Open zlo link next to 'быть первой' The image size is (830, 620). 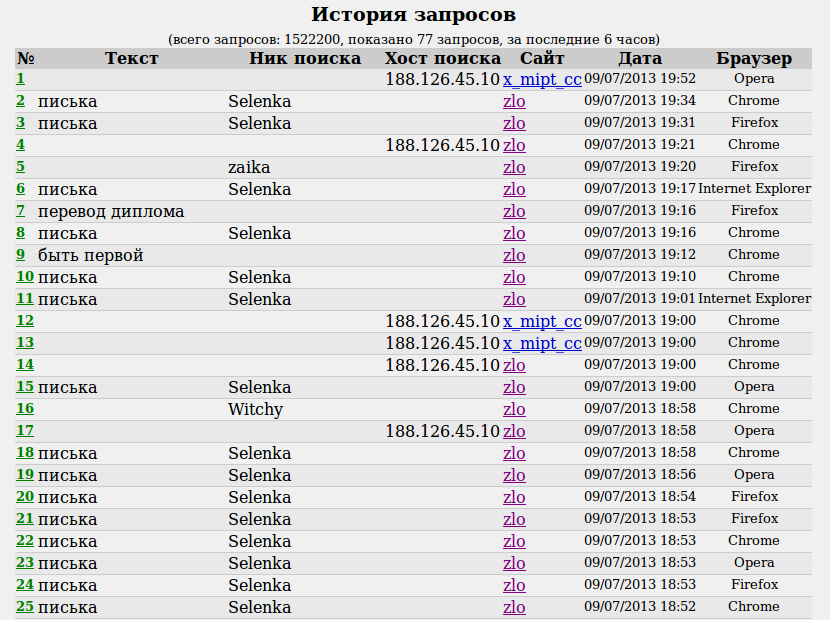coord(514,255)
